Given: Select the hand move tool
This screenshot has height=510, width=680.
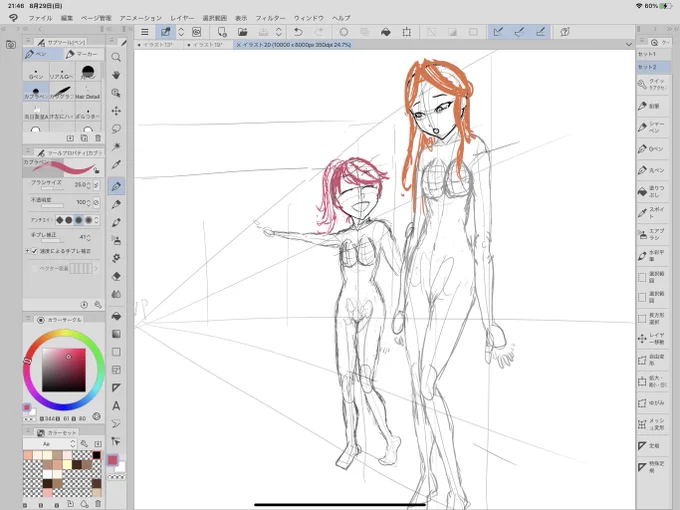Looking at the screenshot, I should click(x=116, y=75).
